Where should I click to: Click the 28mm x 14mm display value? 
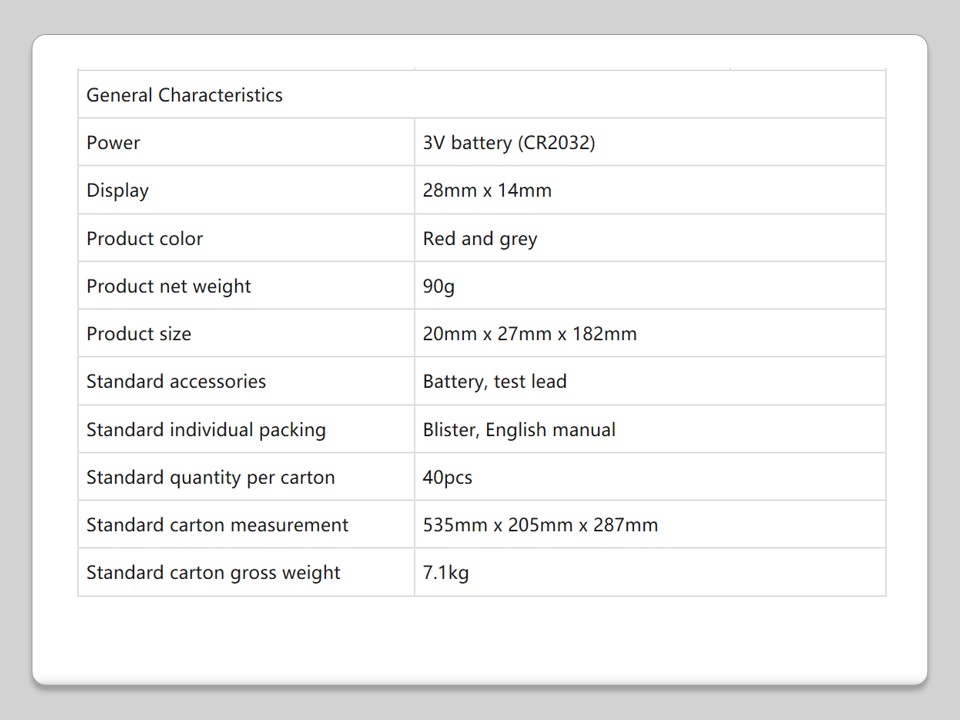tap(487, 190)
